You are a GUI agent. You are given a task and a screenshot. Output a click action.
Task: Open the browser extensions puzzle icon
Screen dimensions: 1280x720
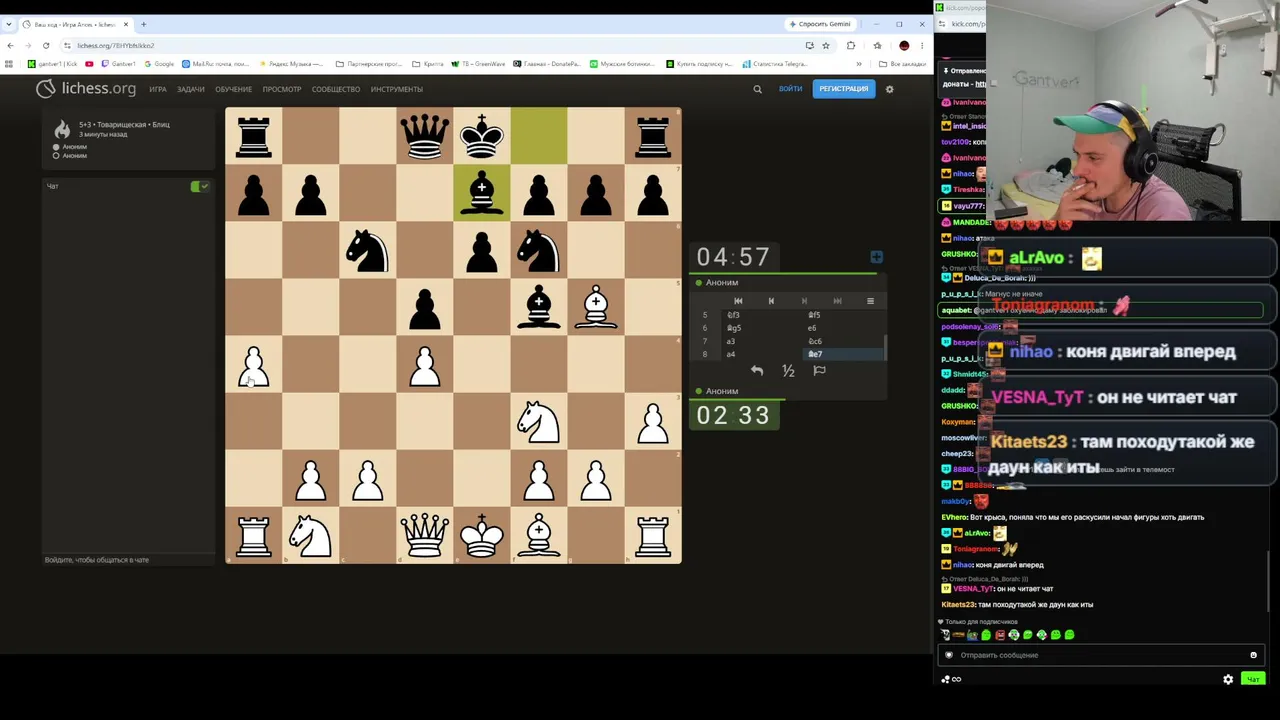851,45
